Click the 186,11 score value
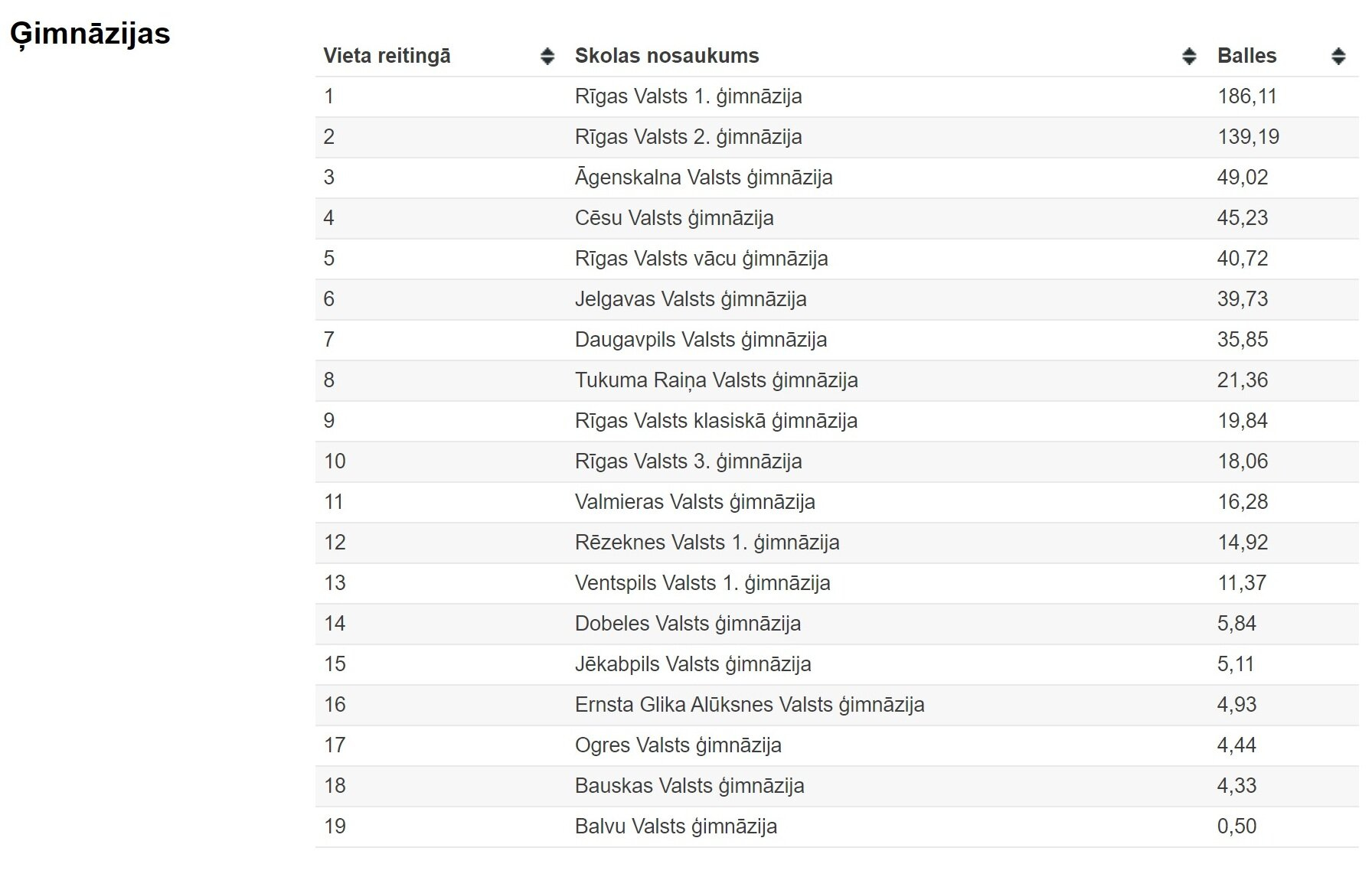The width and height of the screenshot is (1372, 877). click(x=1246, y=96)
